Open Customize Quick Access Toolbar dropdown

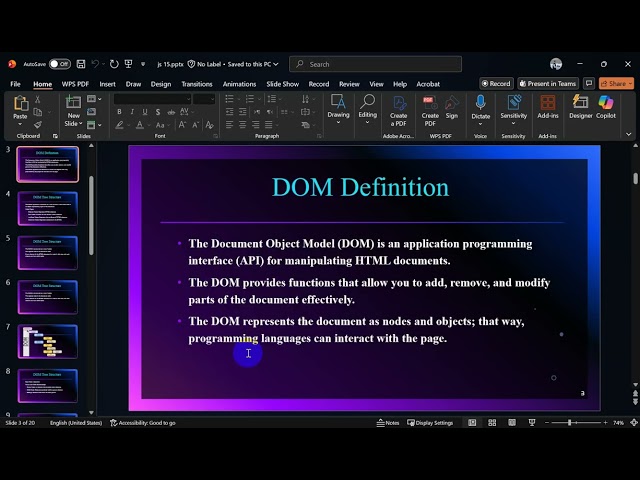(x=143, y=64)
